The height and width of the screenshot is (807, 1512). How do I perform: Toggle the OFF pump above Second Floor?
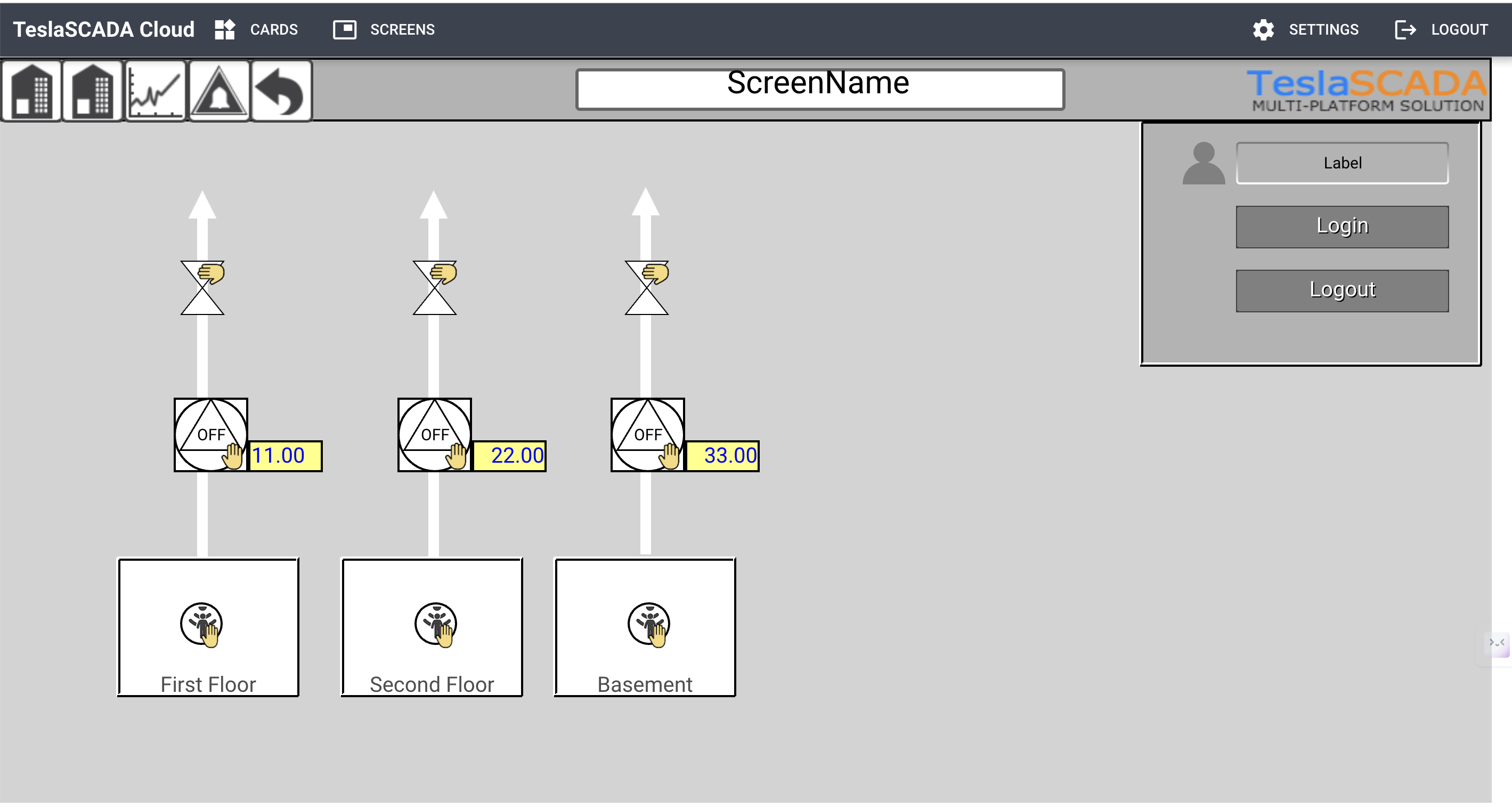pyautogui.click(x=434, y=434)
